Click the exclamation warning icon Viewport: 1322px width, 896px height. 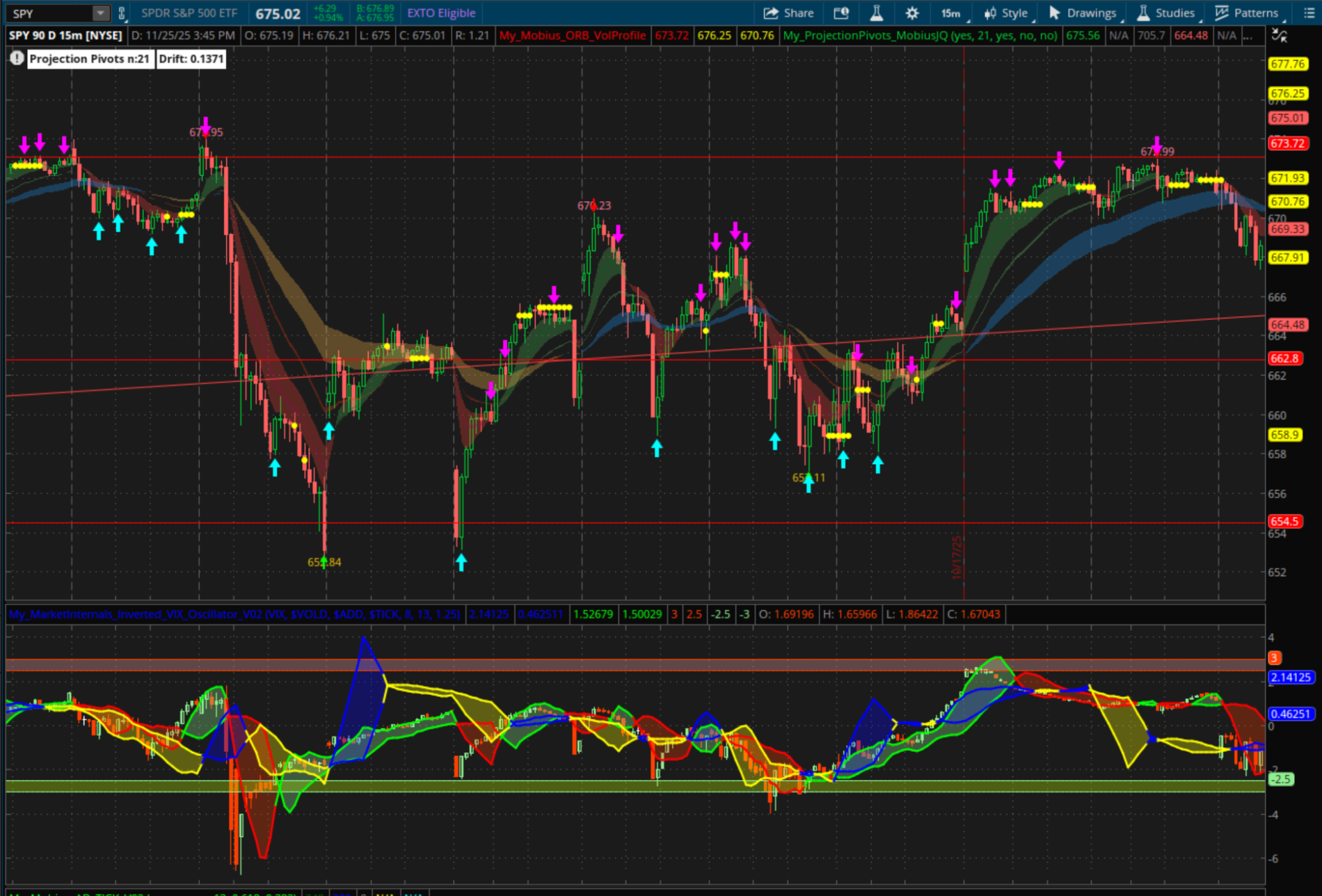pos(17,59)
